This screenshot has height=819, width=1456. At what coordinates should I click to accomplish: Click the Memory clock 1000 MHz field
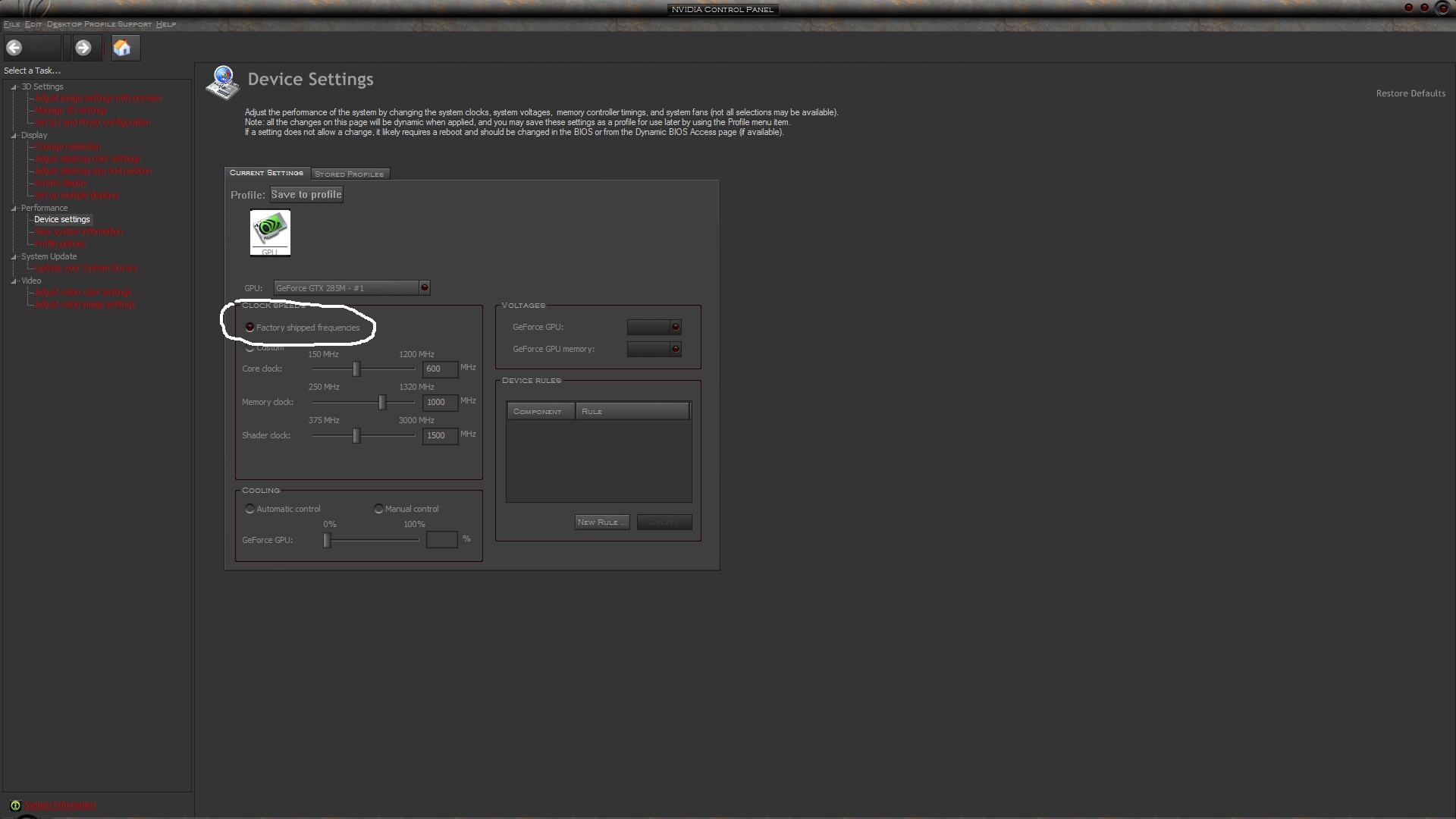coord(440,403)
